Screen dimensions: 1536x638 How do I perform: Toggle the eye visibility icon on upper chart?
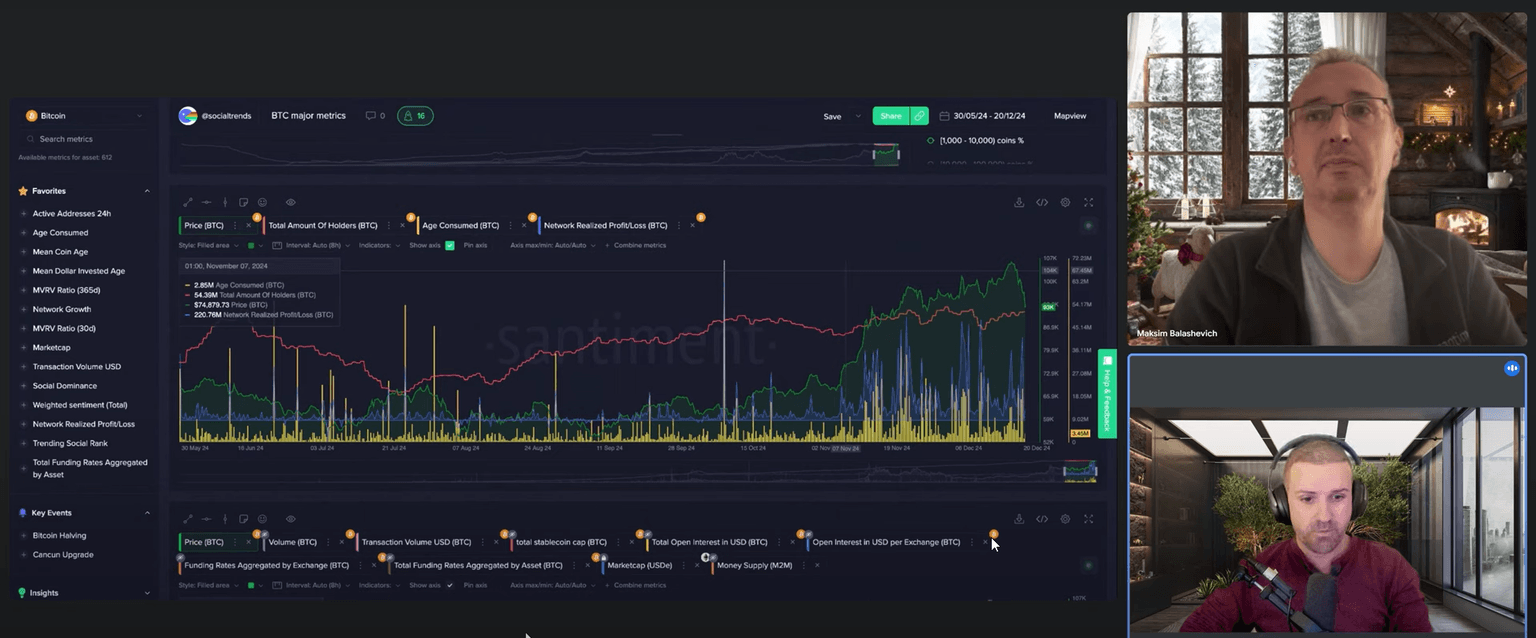pyautogui.click(x=291, y=202)
